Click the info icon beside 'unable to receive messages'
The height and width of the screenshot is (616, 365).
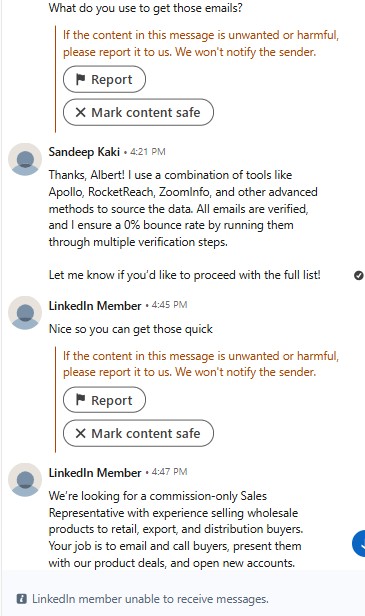pyautogui.click(x=22, y=599)
